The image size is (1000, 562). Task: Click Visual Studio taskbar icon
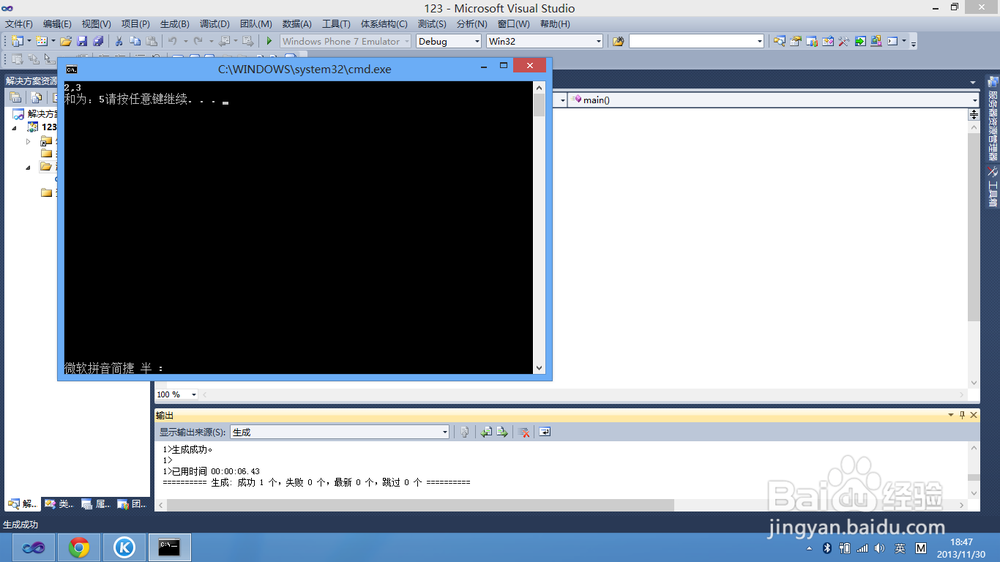coord(33,547)
